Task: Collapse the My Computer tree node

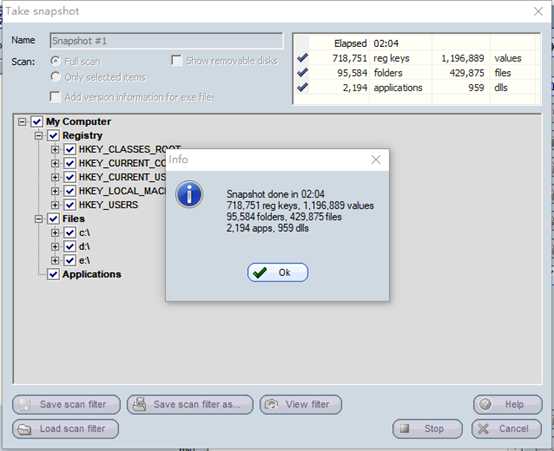Action: pyautogui.click(x=22, y=122)
